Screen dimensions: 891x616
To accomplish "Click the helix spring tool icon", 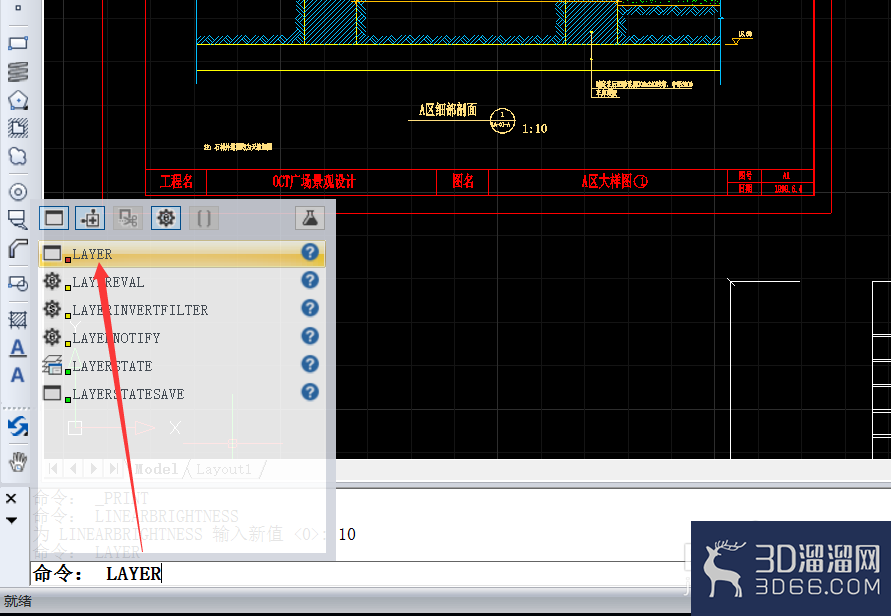I will click(x=18, y=72).
